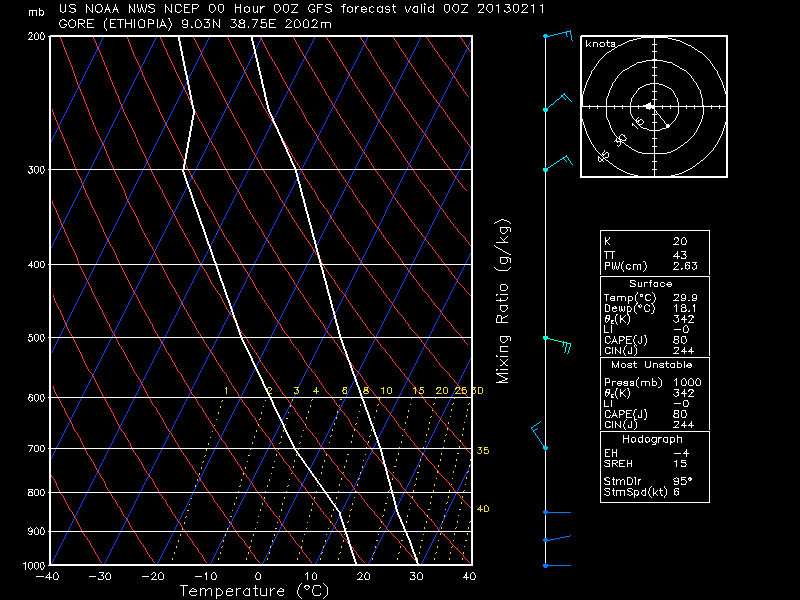Click the SREH value 15
This screenshot has height=600, width=800.
680,464
